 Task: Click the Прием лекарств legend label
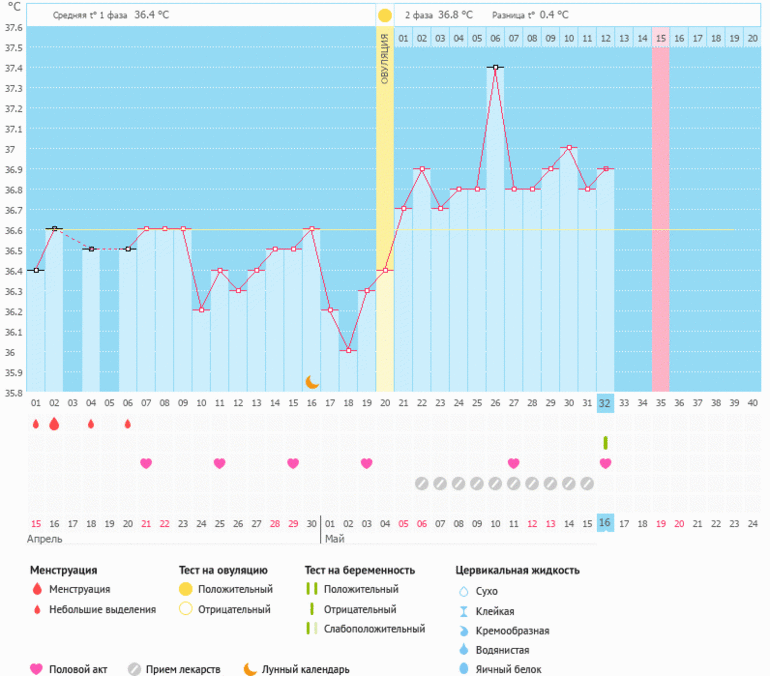(x=183, y=669)
